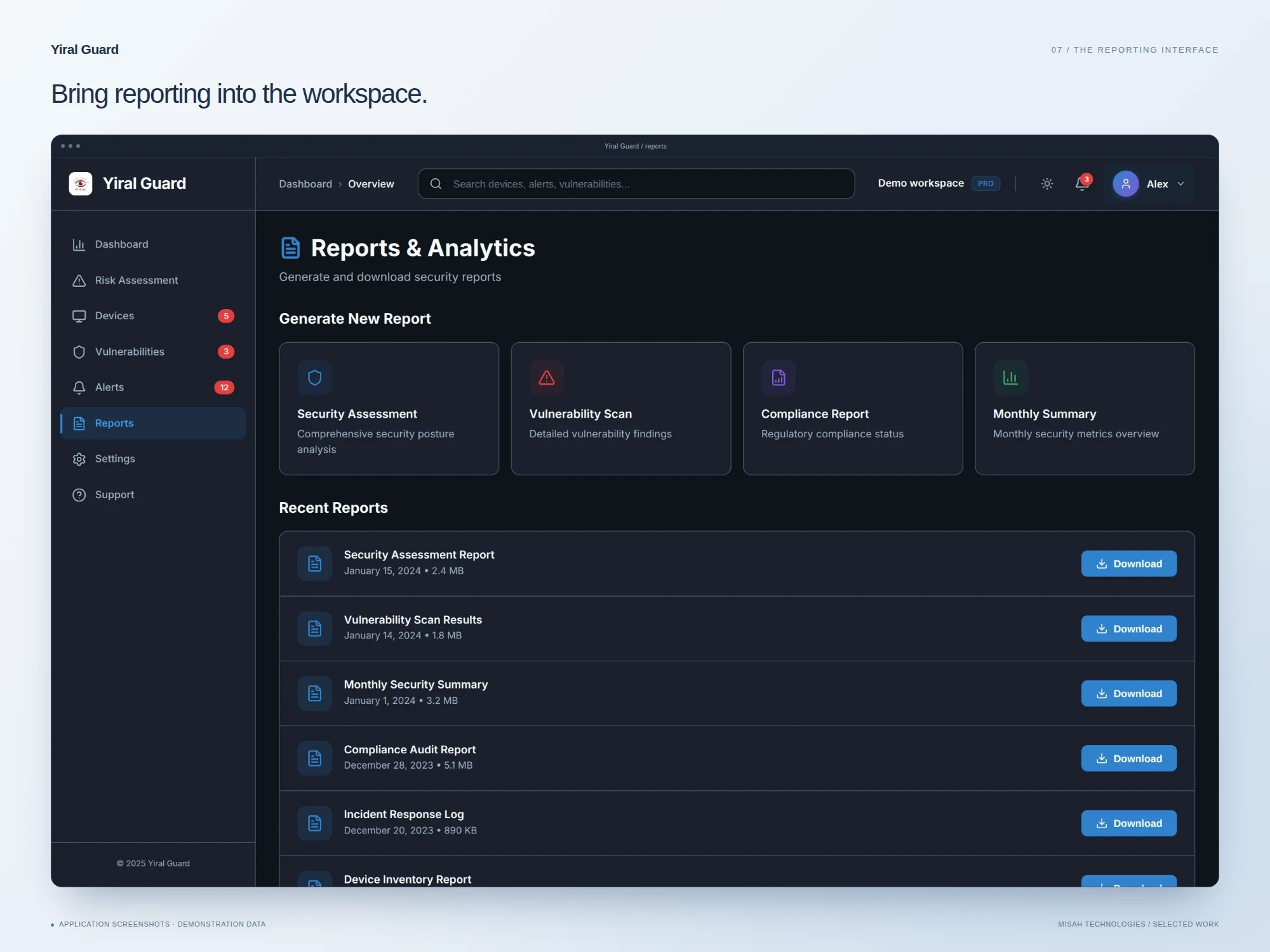Open Devices in the sidebar
This screenshot has height=952, width=1270.
tap(153, 316)
